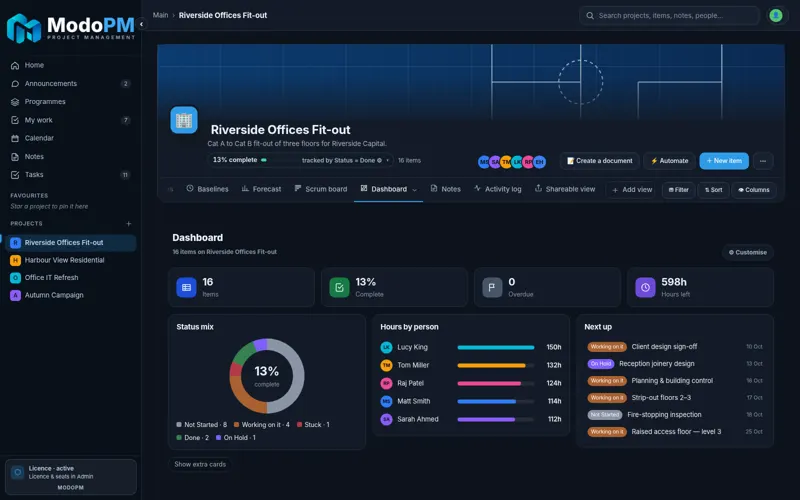Click the Licence active panel

[x=70, y=477]
